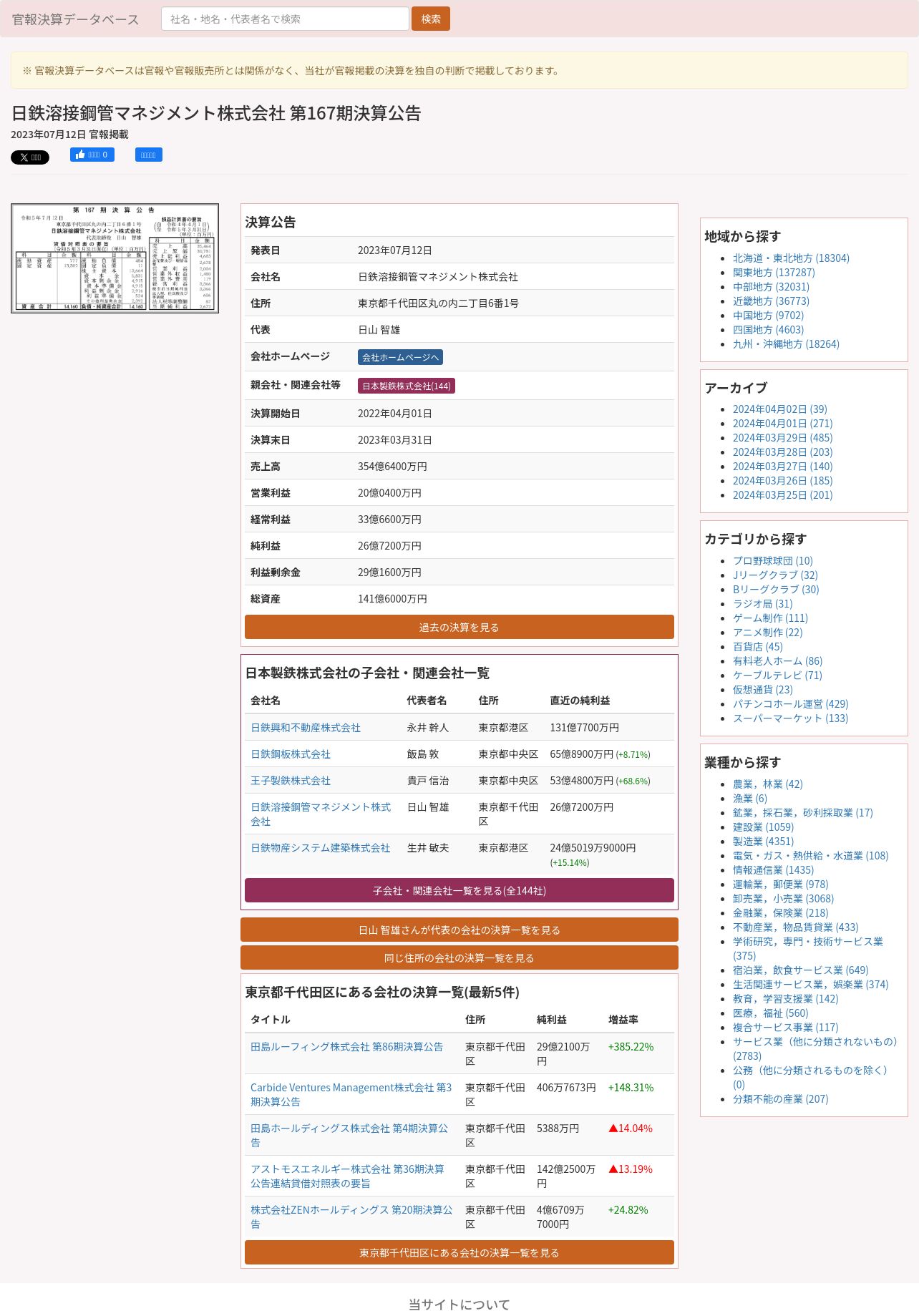Focus the company name search field
Image resolution: width=919 pixels, height=1316 pixels.
click(285, 19)
